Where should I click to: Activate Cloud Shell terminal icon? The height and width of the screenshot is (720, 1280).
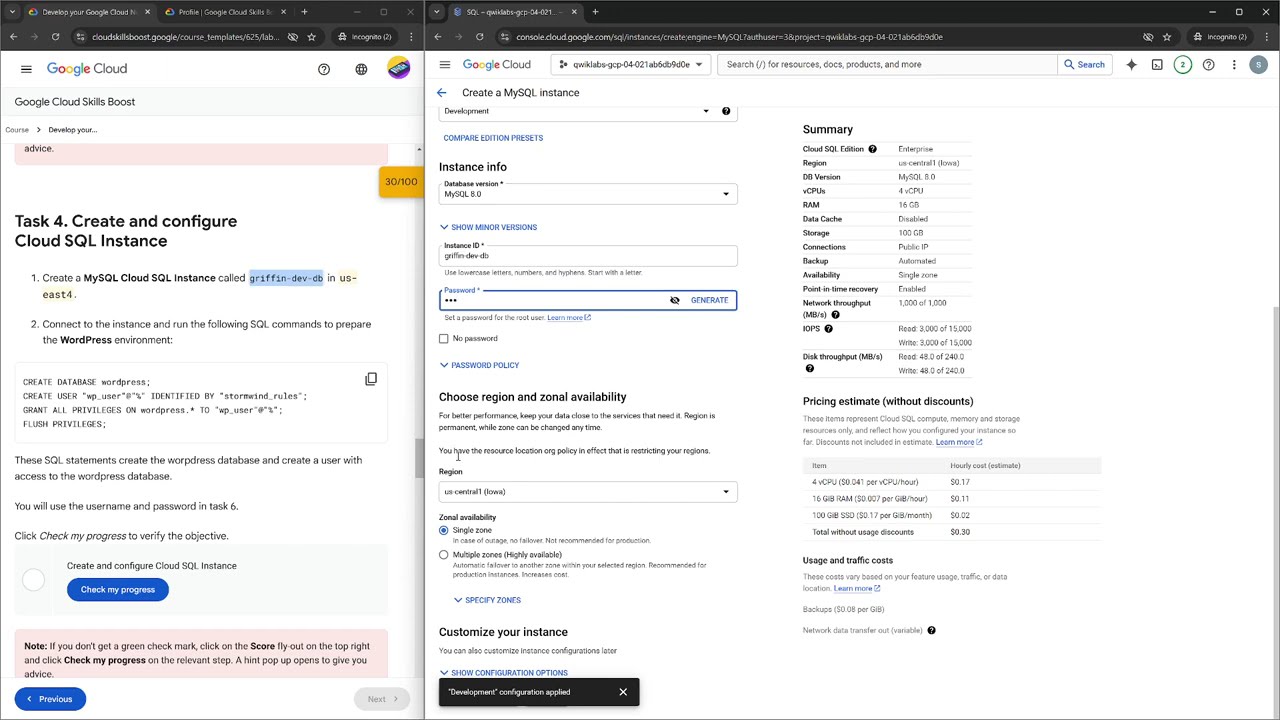(x=1157, y=64)
